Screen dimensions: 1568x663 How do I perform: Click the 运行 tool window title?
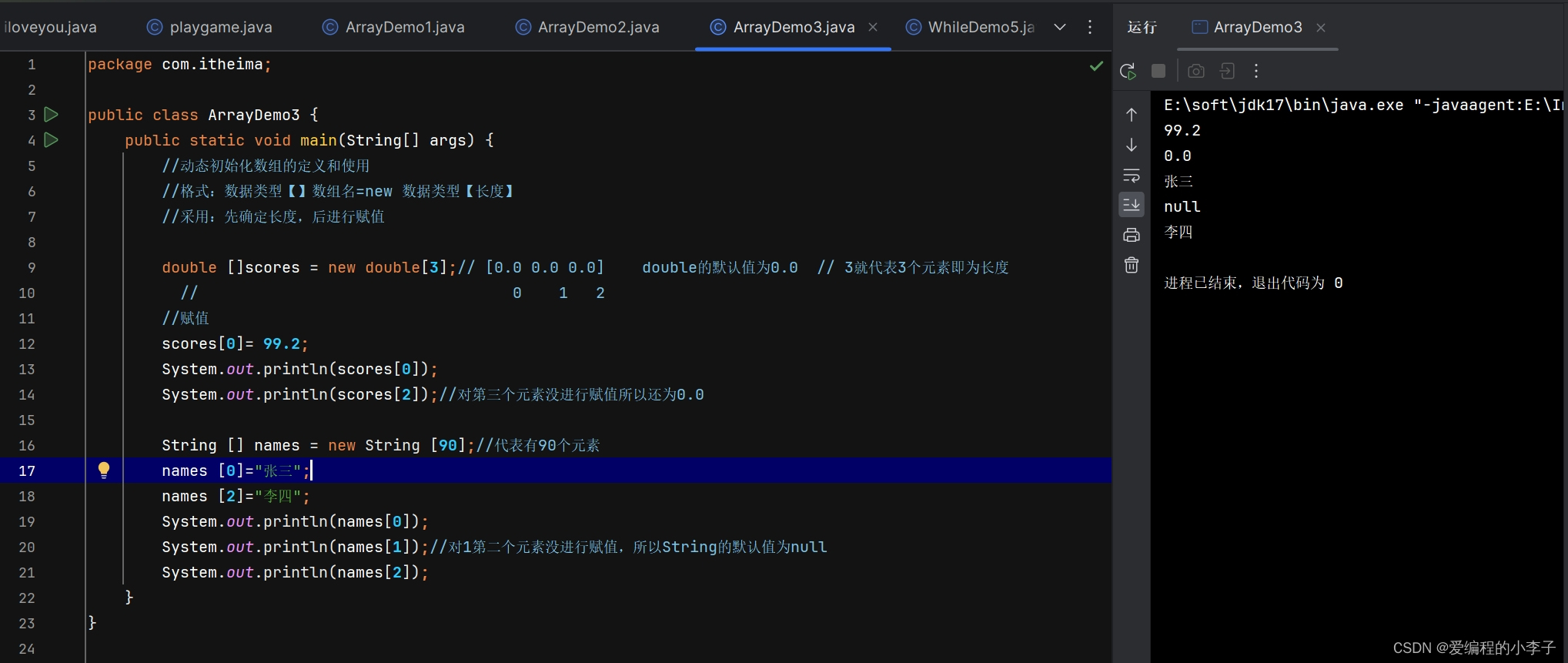click(1142, 27)
